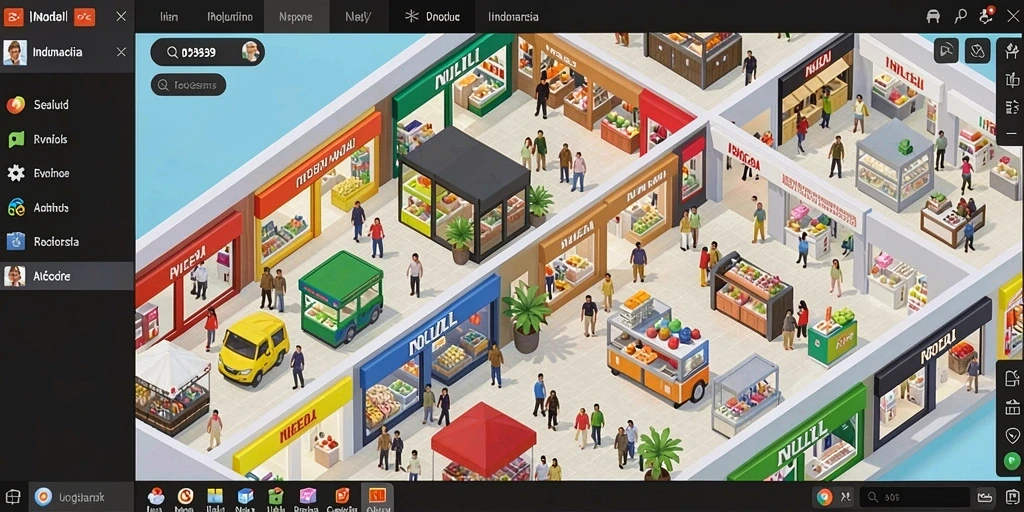
Task: Select the gear icon next to Evoinoe
Action: [16, 173]
